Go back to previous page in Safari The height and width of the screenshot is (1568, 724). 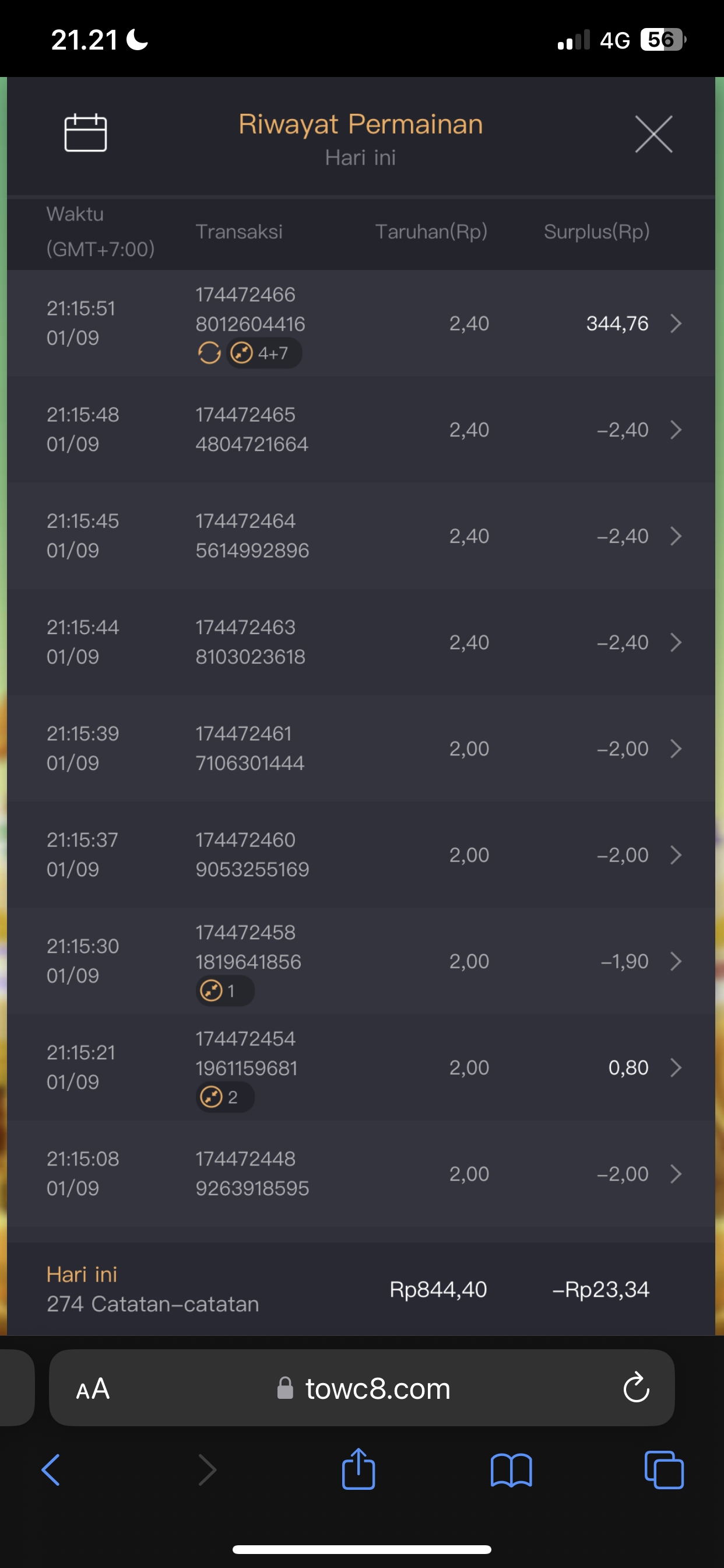tap(51, 1471)
